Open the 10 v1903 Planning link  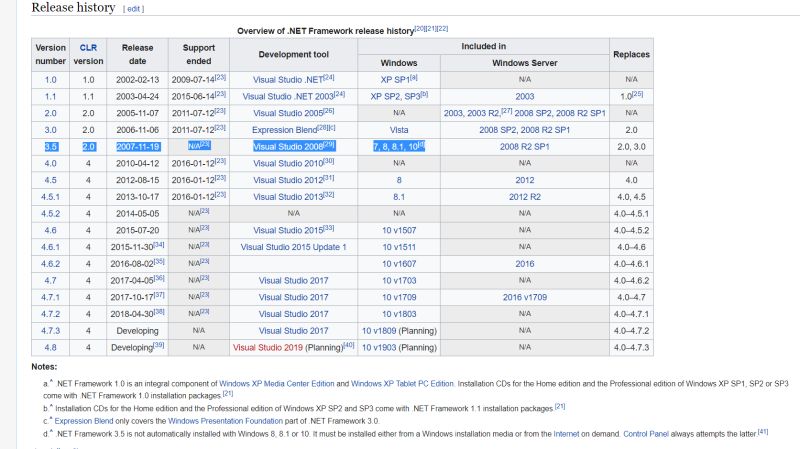click(x=379, y=348)
